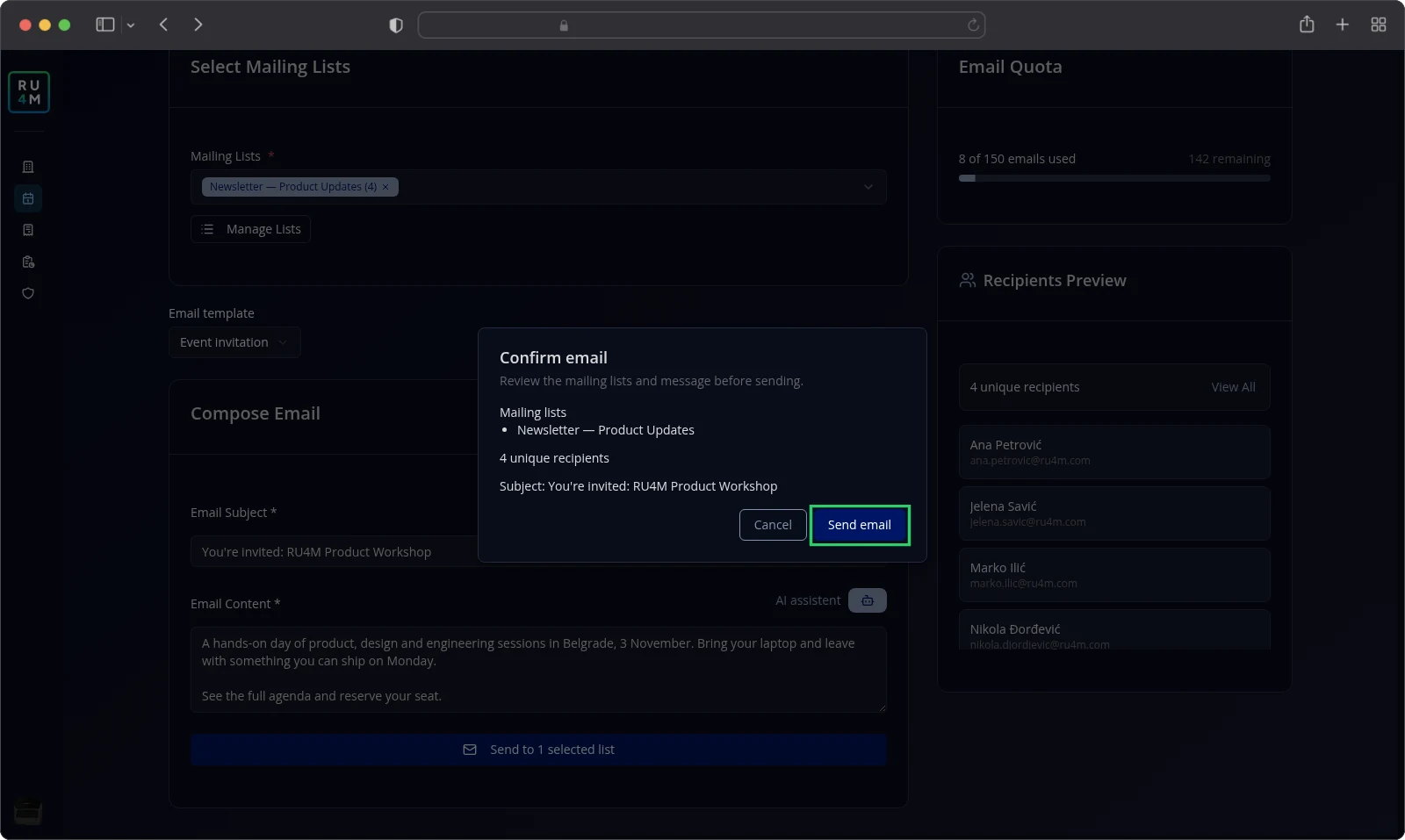This screenshot has height=840, width=1405.
Task: Click the RU4M logo in sidebar
Action: [29, 92]
